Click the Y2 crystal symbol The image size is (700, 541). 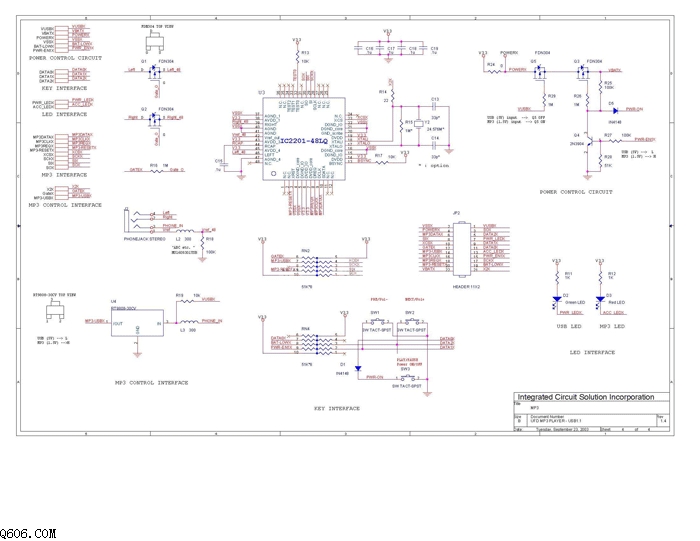(x=419, y=124)
